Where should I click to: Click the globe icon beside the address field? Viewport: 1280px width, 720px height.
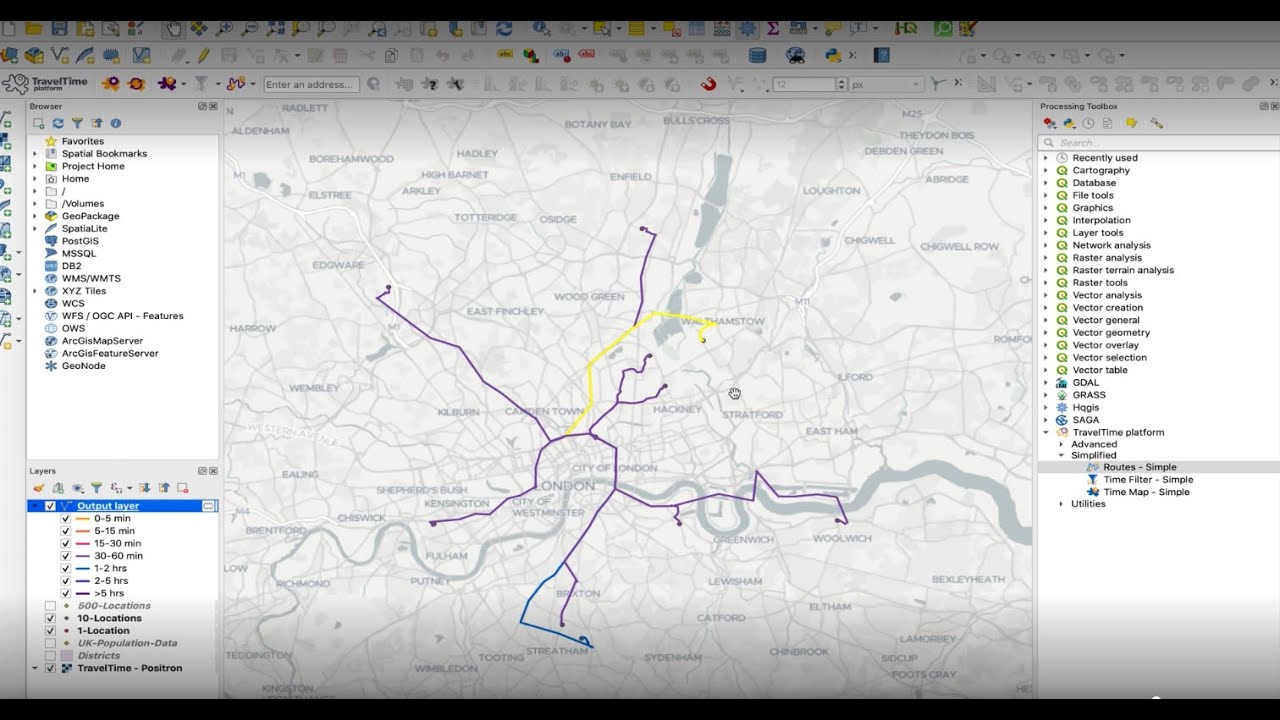pyautogui.click(x=373, y=84)
